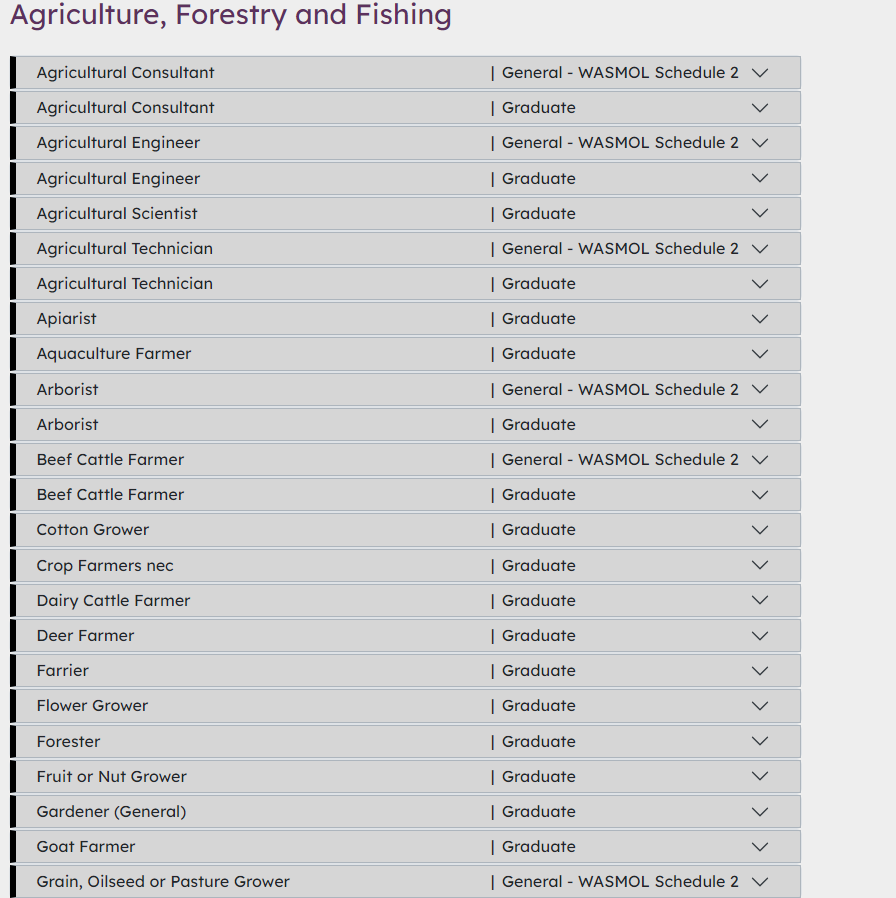Viewport: 896px width, 898px height.
Task: Click the Deer Farmer row chevron icon
Action: click(x=760, y=636)
